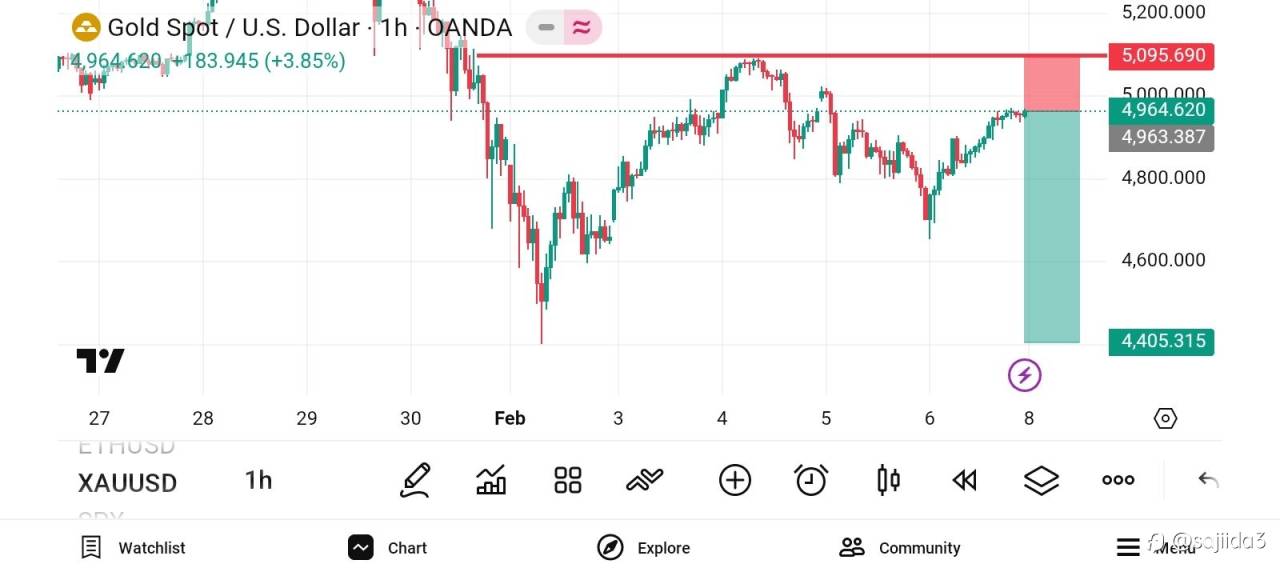The height and width of the screenshot is (576, 1280).
Task: Open the pencil drawing tools
Action: [x=415, y=481]
